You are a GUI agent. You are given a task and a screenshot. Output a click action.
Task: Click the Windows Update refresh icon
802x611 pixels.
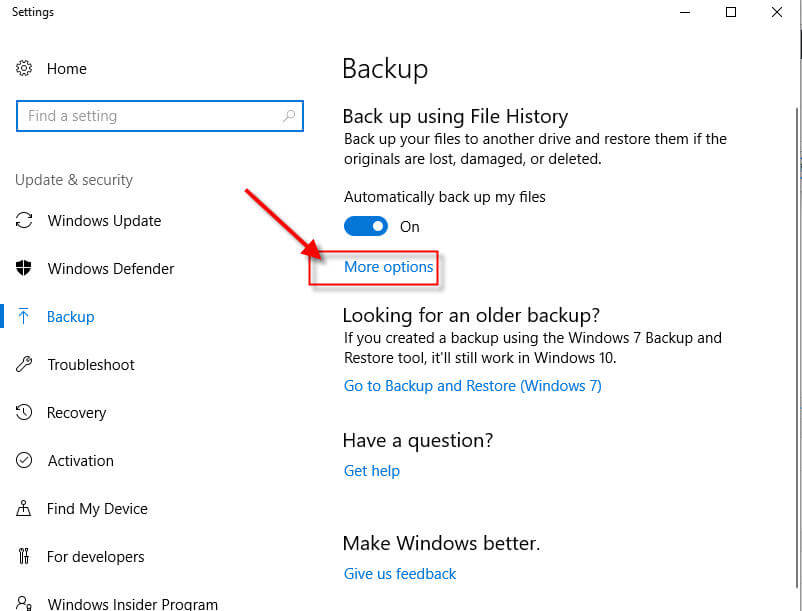point(24,220)
